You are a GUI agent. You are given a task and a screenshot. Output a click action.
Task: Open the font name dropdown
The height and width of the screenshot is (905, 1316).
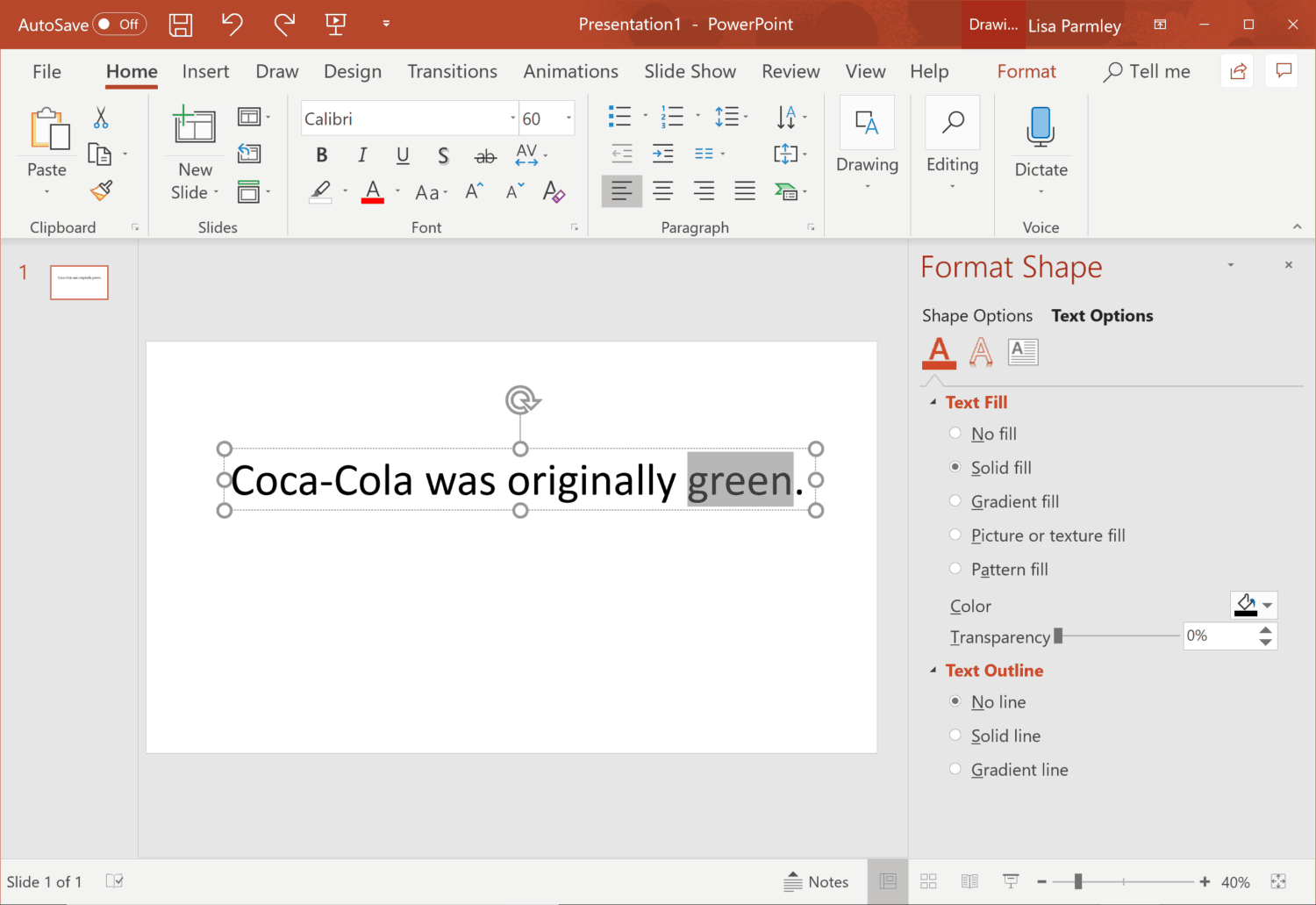pos(513,119)
